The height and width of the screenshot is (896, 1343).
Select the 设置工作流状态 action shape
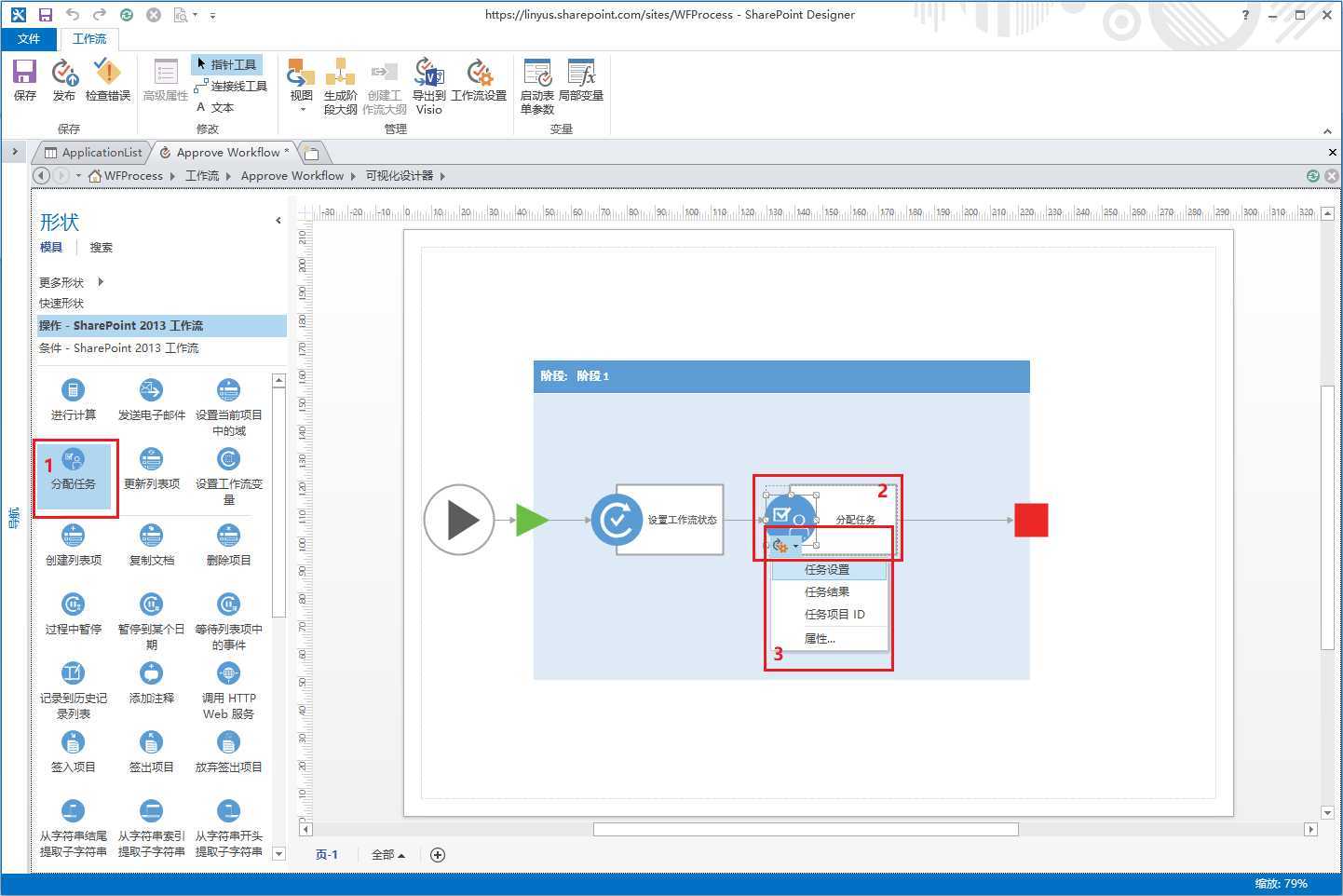point(658,520)
